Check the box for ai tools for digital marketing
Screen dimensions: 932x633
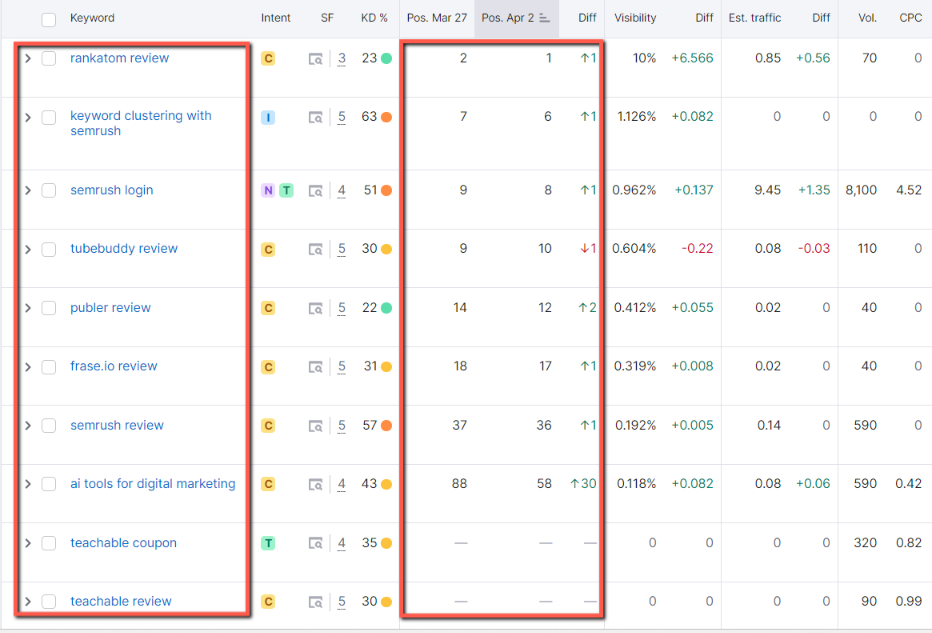tap(49, 484)
